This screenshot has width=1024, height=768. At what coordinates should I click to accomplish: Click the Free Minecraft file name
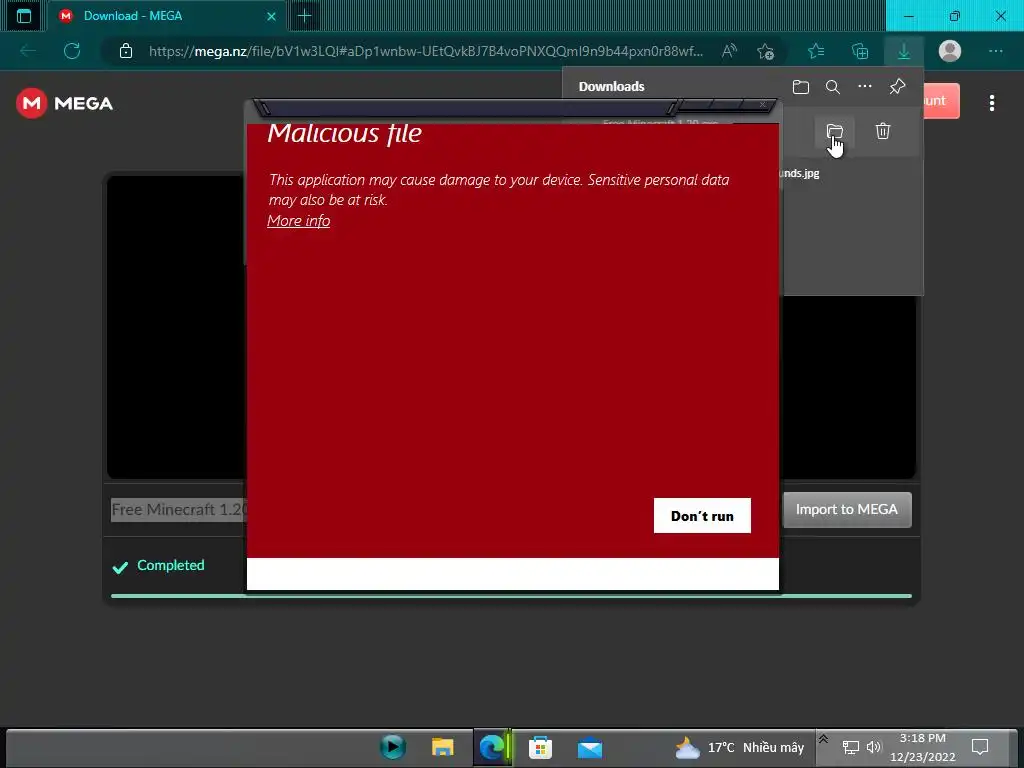click(x=178, y=509)
